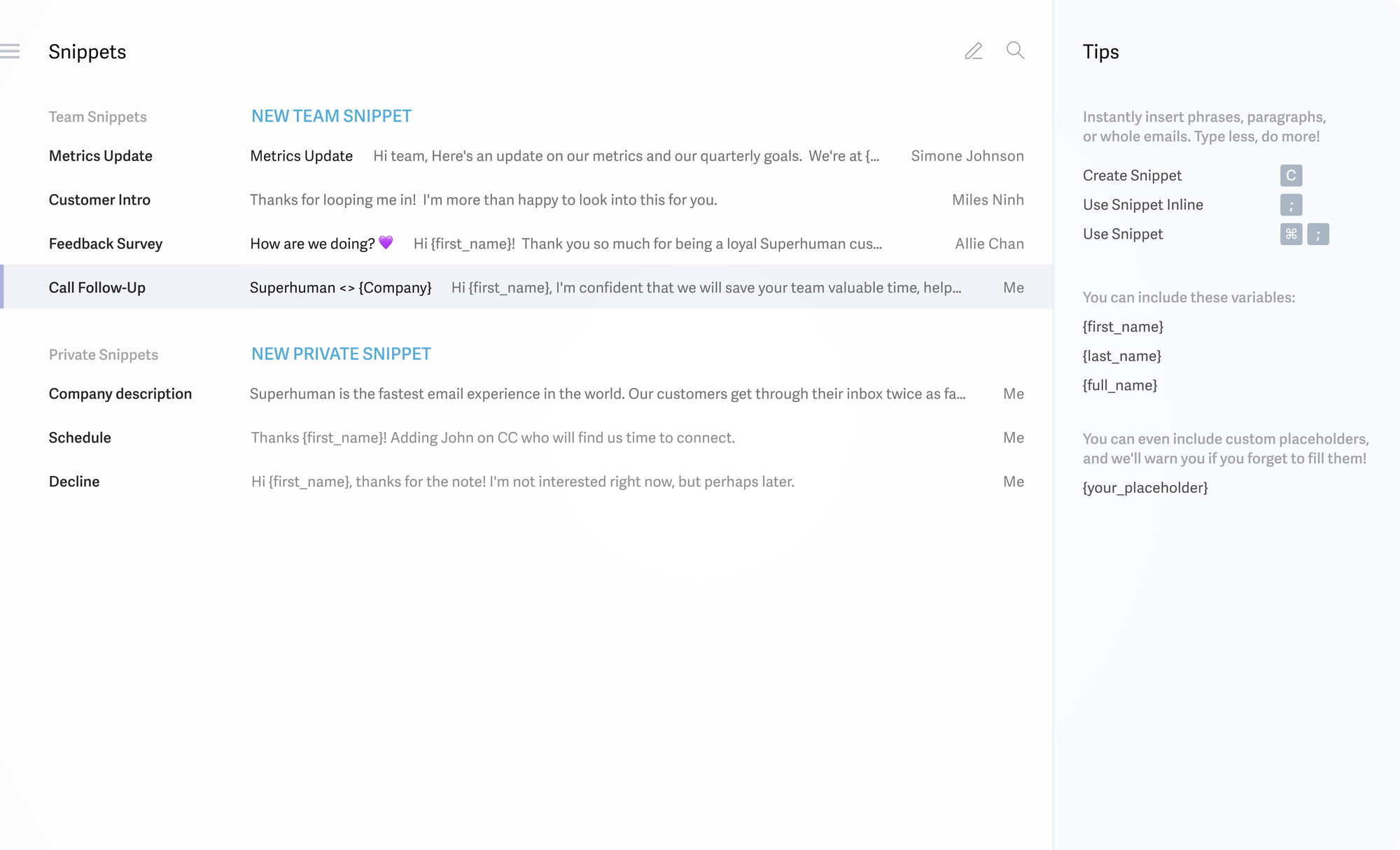Open the Metrics Update snippet

(x=101, y=156)
